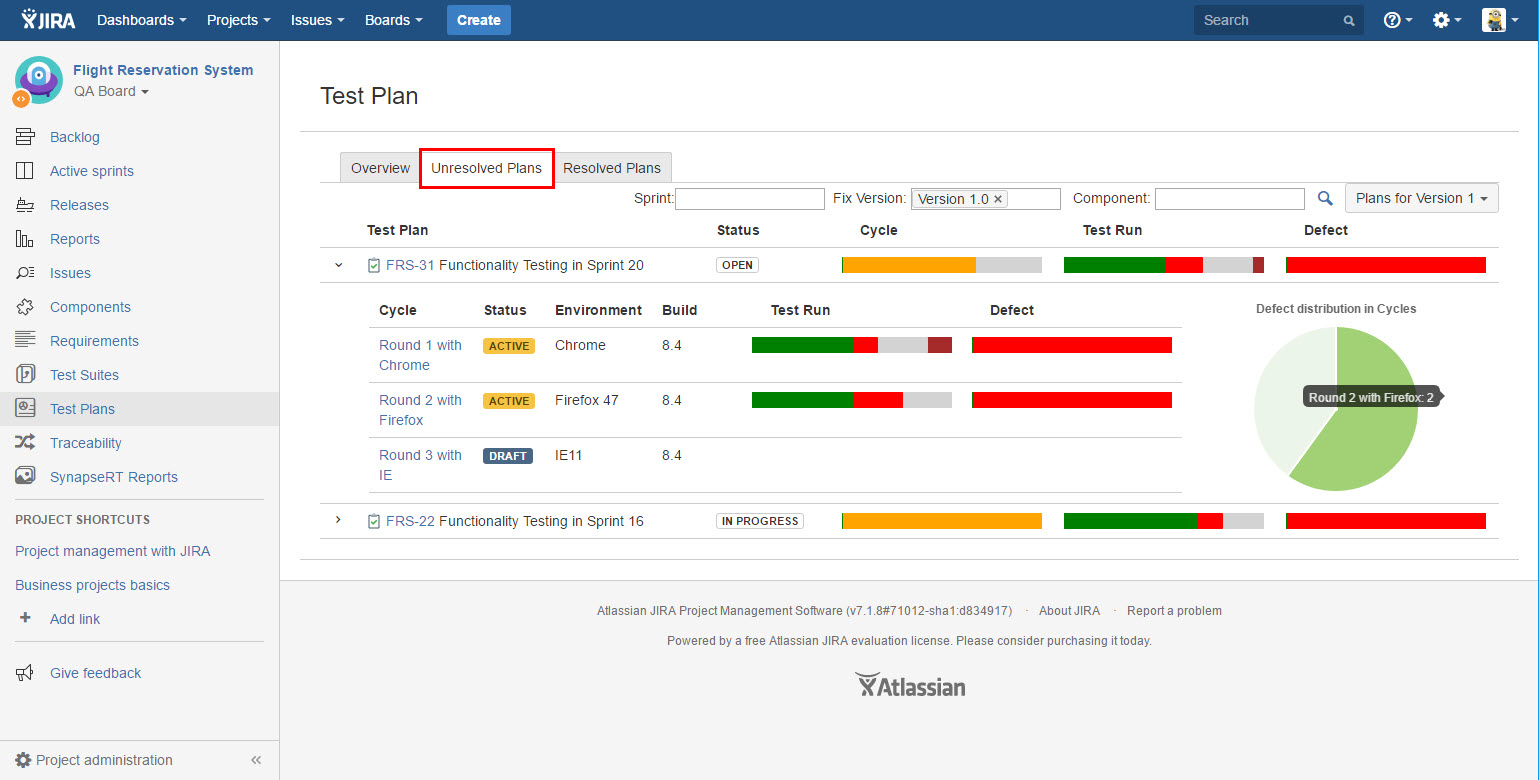
Task: Open the Boards dropdown menu
Action: [x=394, y=20]
